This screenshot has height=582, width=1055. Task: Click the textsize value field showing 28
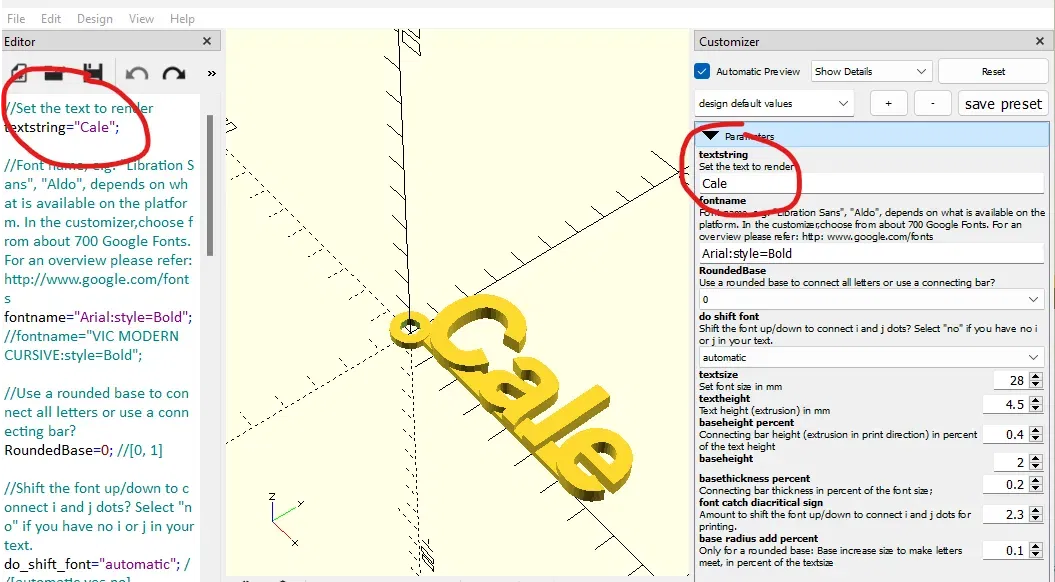pos(1011,380)
